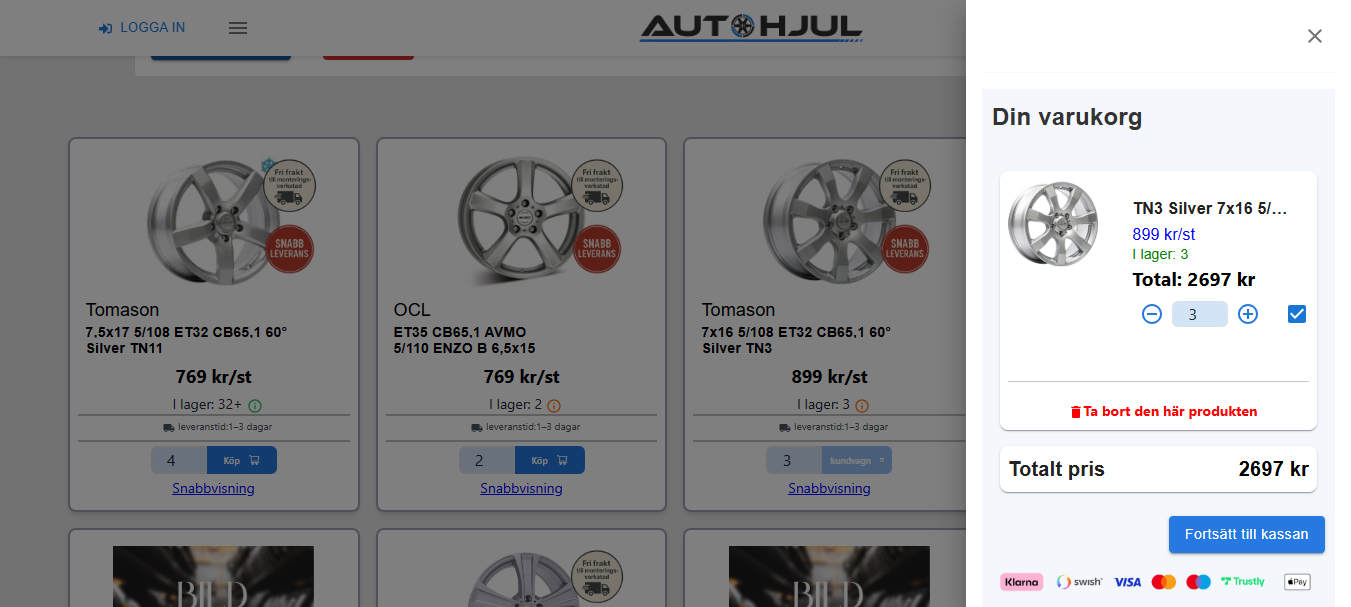
Task: Click the LOGGA IN login icon
Action: coord(105,28)
